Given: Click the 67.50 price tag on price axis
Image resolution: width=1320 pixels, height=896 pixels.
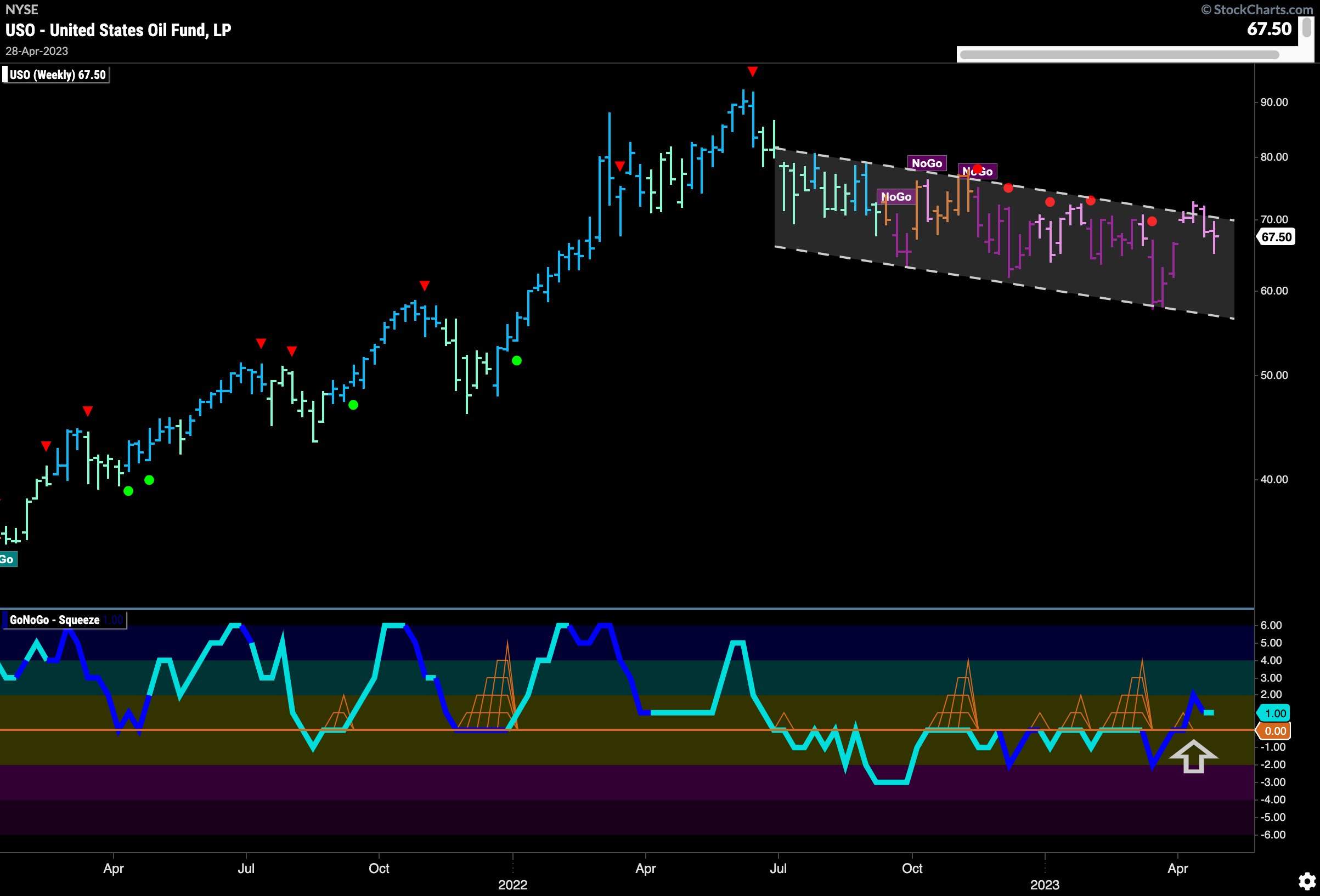Looking at the screenshot, I should click(1276, 237).
